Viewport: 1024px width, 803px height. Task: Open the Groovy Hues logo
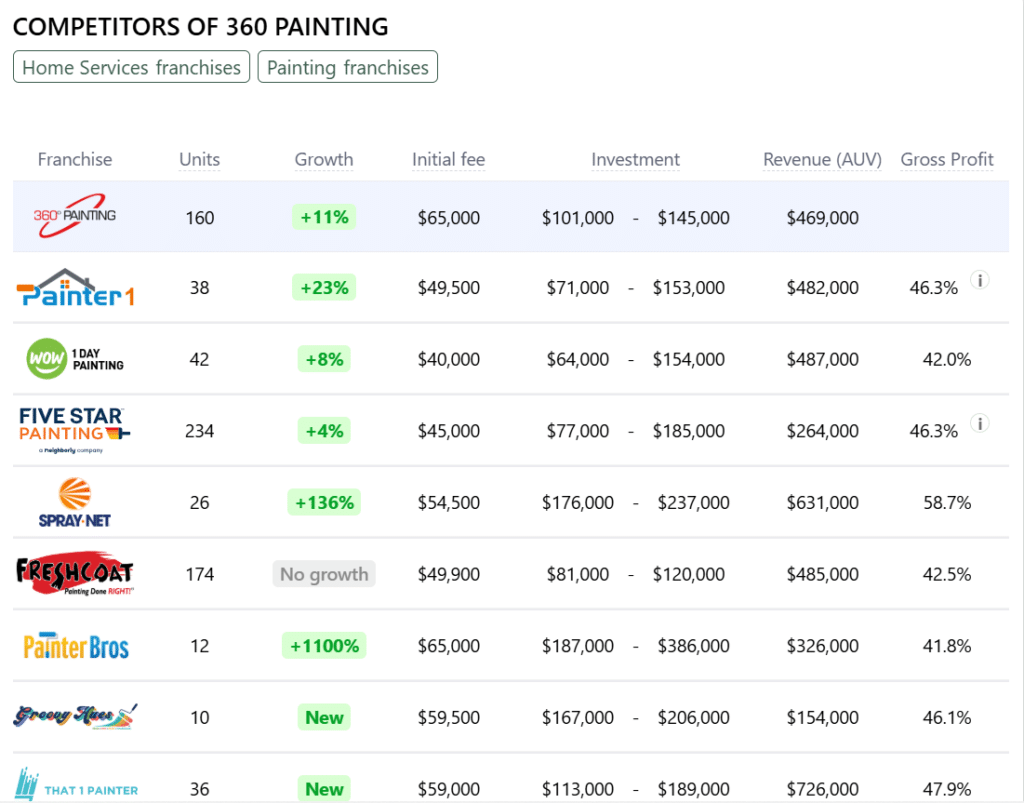(75, 716)
